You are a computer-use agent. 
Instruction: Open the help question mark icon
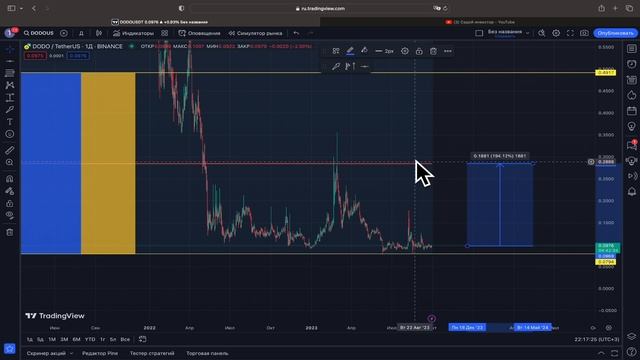coord(632,353)
